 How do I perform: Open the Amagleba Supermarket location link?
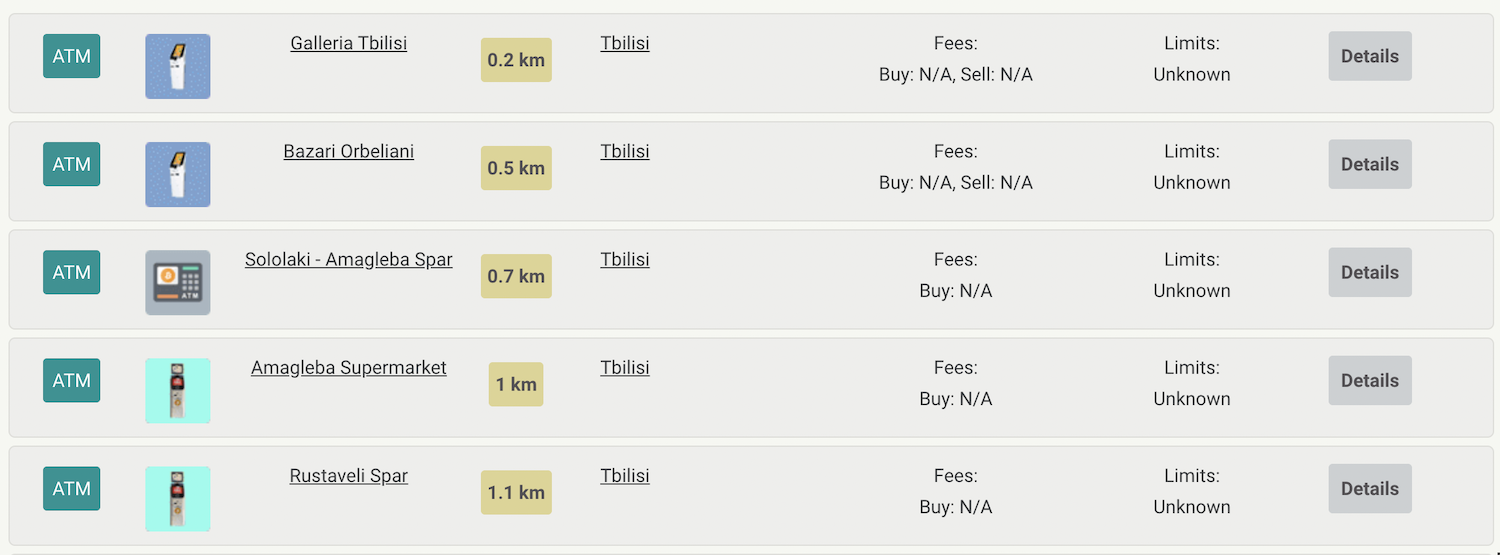(348, 367)
